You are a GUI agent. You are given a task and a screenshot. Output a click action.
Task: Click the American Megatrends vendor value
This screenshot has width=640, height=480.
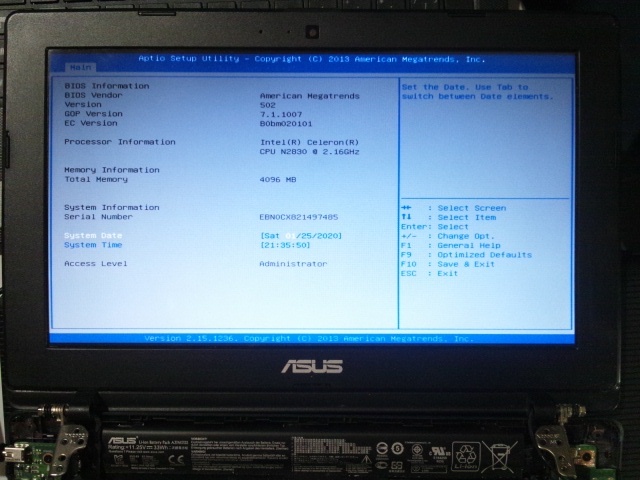point(310,96)
